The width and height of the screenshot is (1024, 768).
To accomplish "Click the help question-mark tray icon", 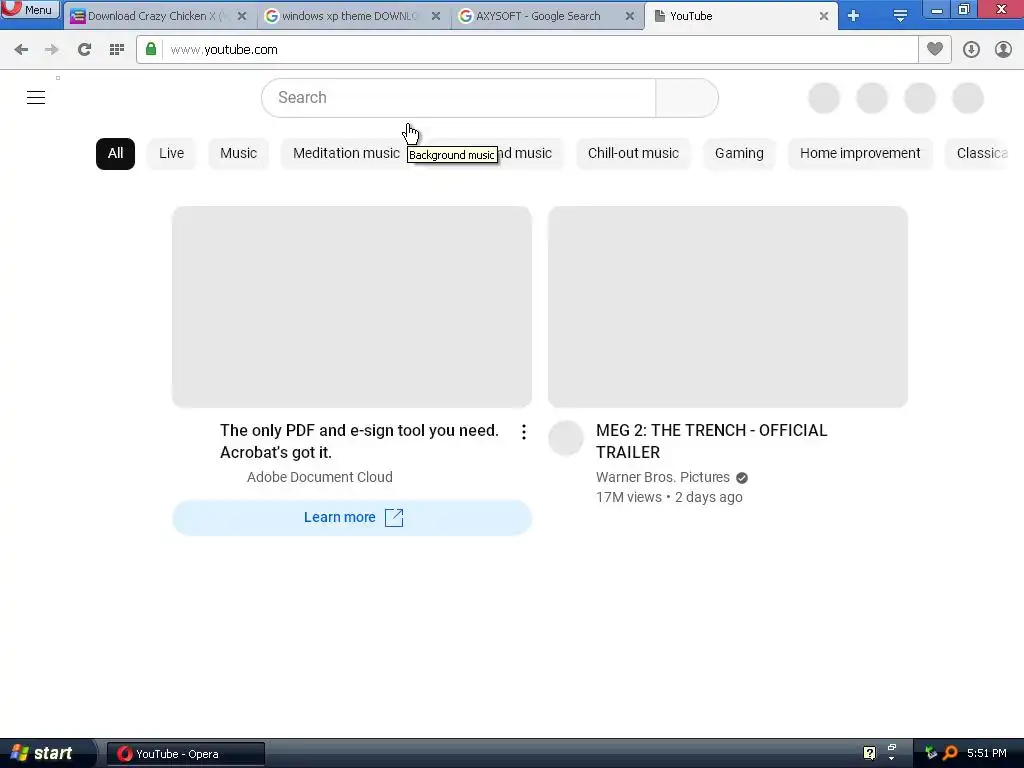I will pyautogui.click(x=869, y=753).
